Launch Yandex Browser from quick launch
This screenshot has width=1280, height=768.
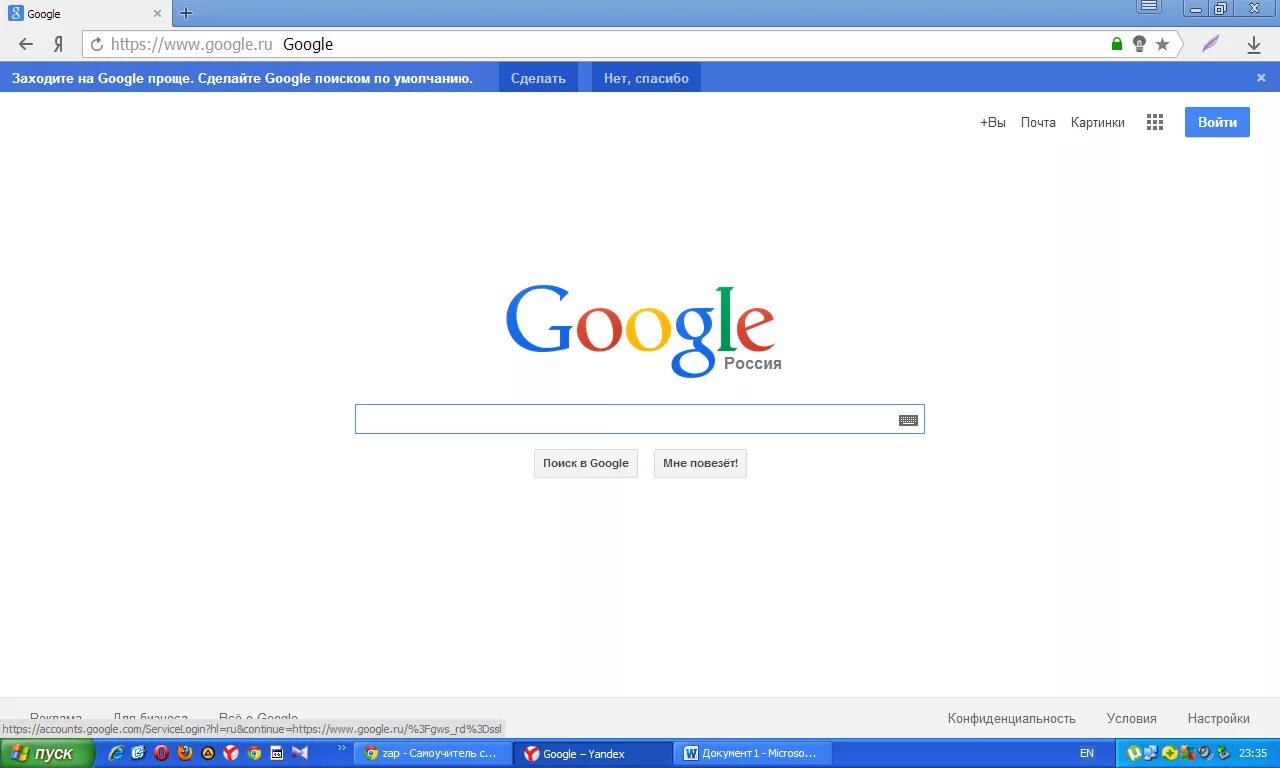point(231,753)
